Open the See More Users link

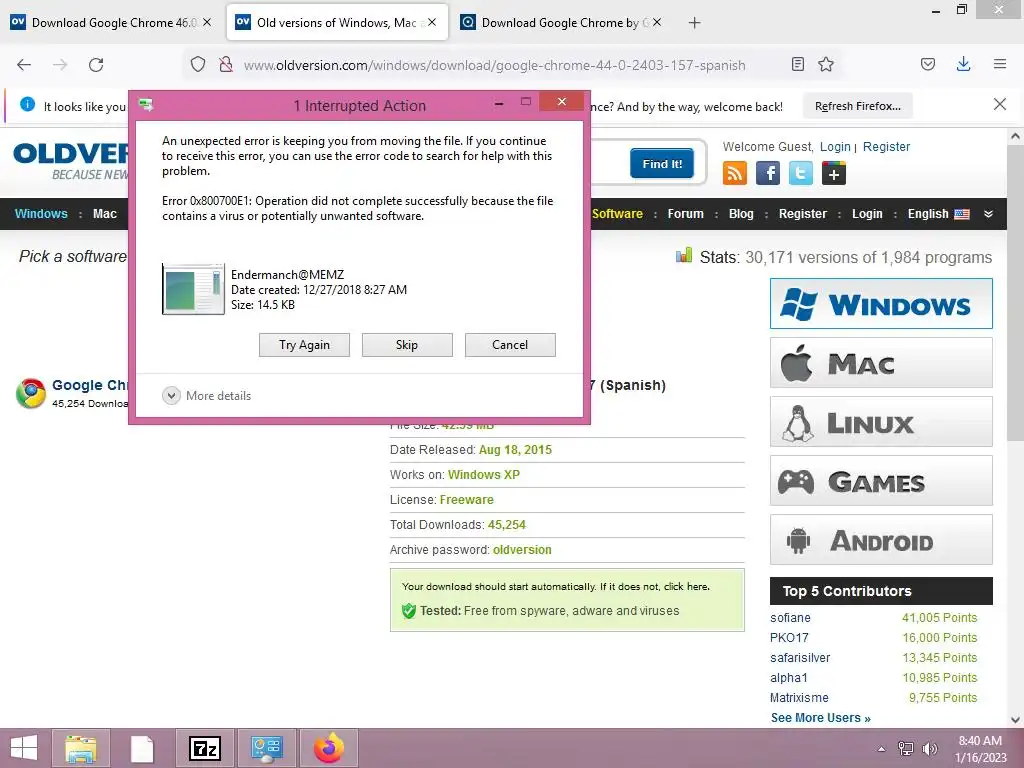click(821, 718)
